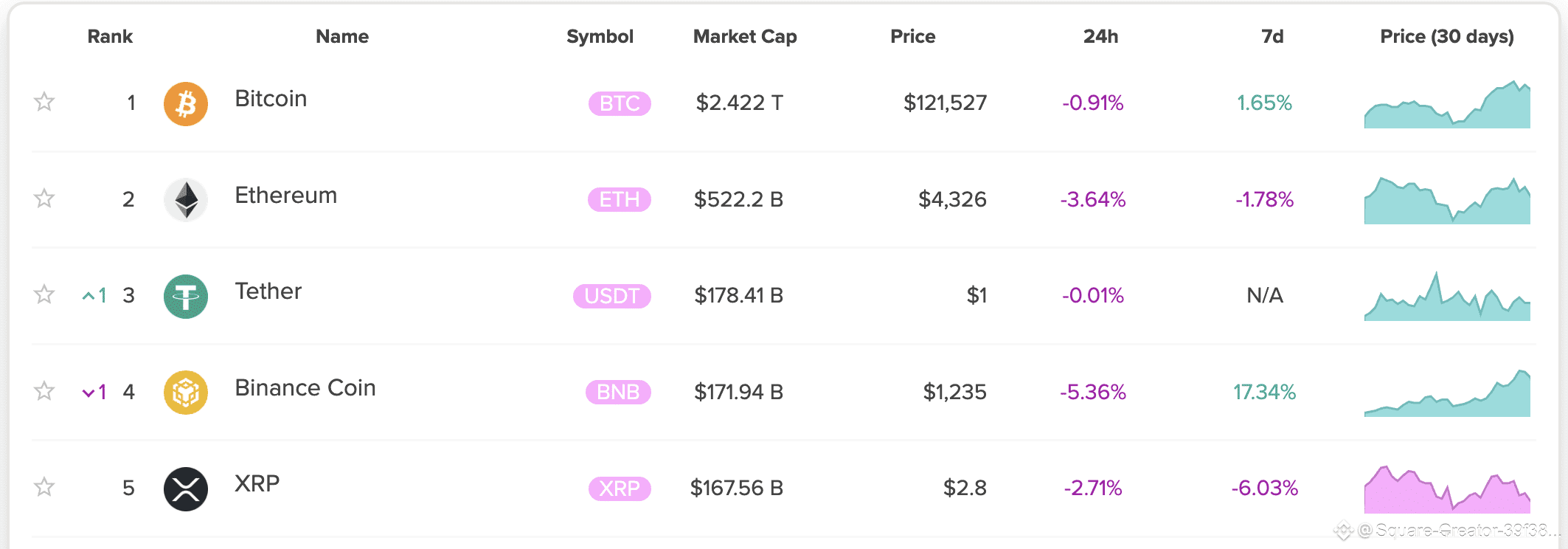Click the Binance Coin logo icon

(185, 392)
